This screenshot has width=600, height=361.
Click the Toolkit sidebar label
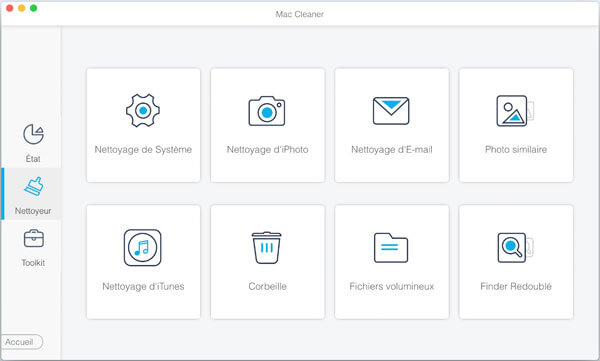click(x=33, y=263)
